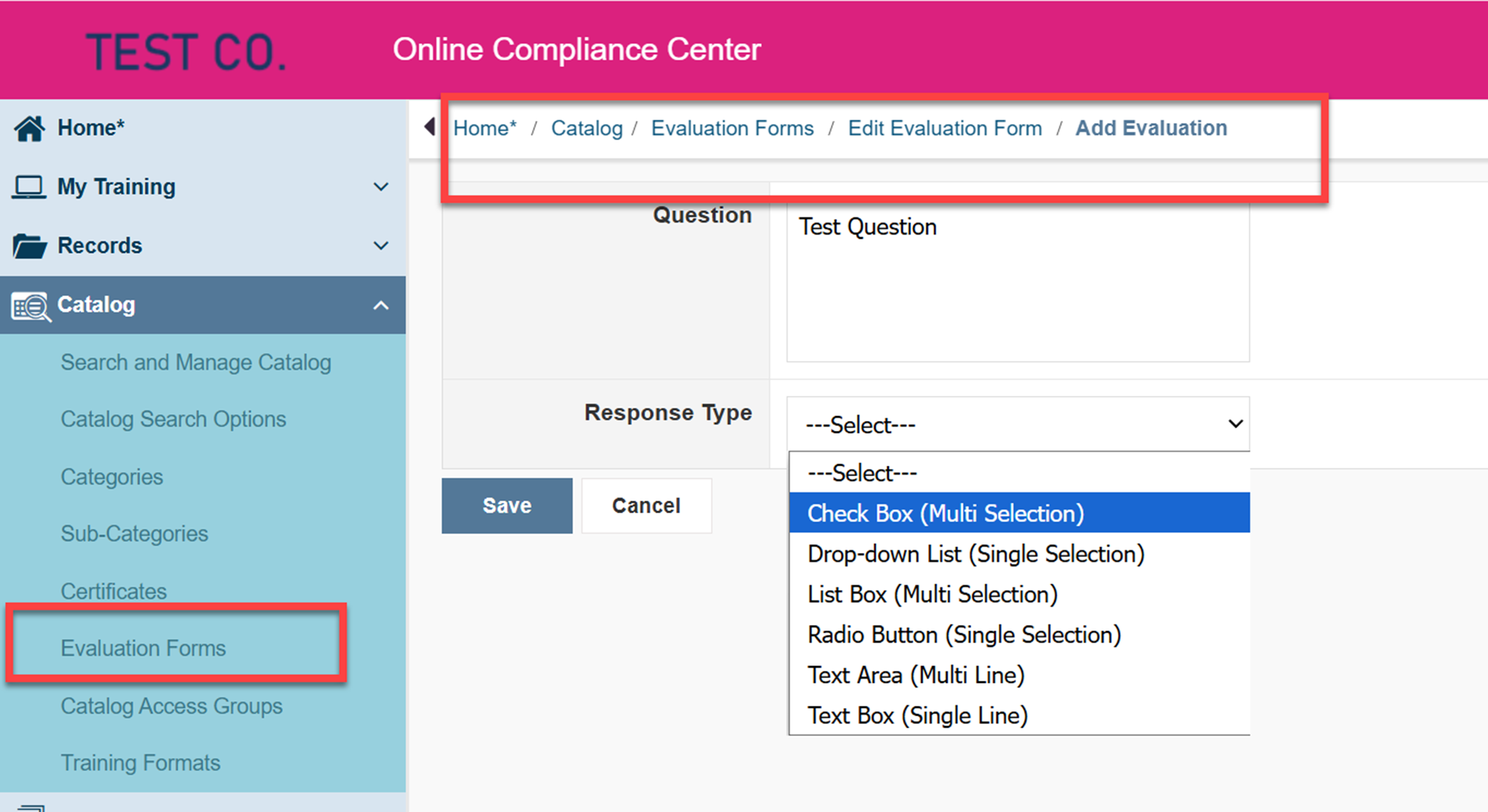Click the Catalog breadcrumb link

tap(587, 128)
